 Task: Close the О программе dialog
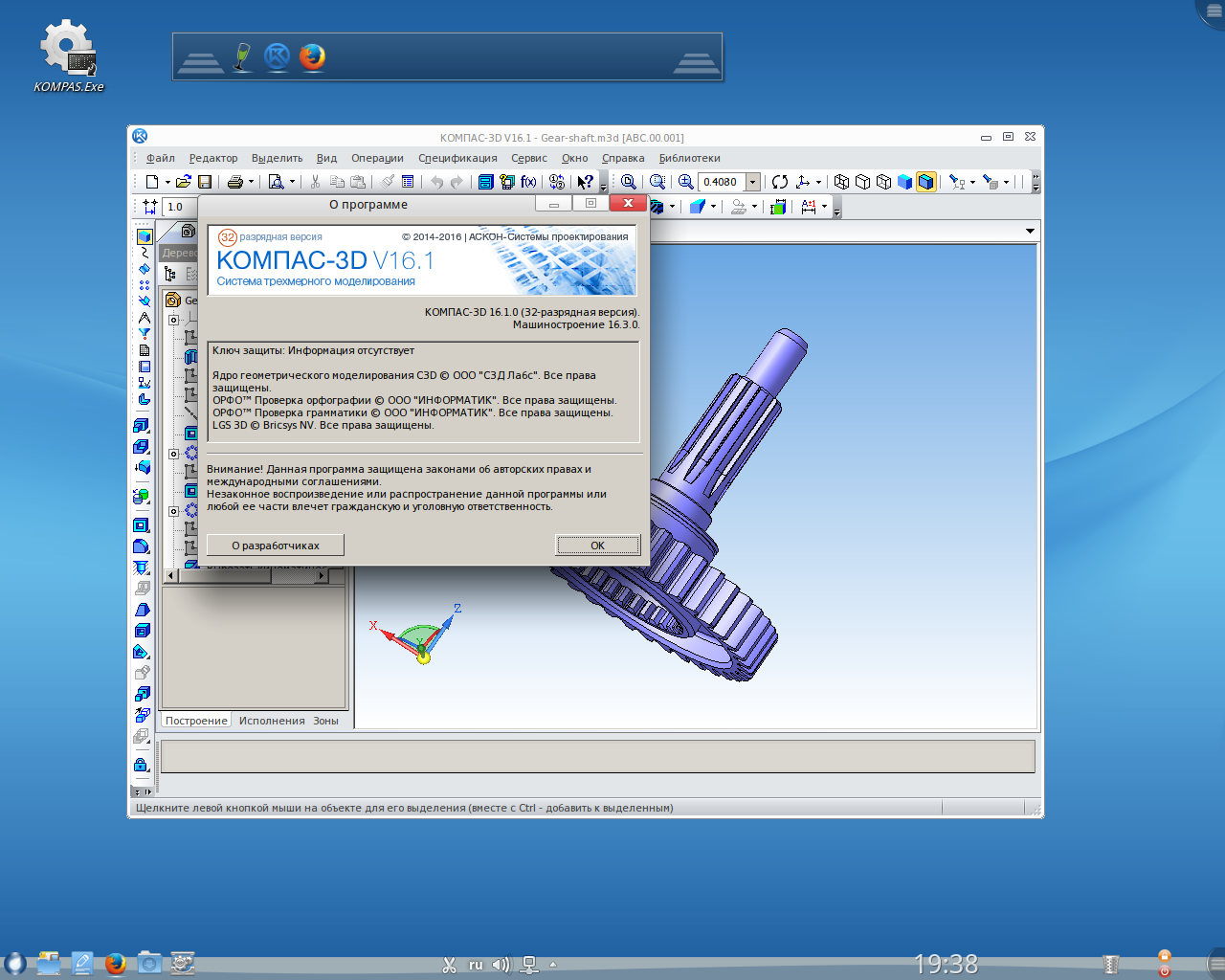coord(628,203)
